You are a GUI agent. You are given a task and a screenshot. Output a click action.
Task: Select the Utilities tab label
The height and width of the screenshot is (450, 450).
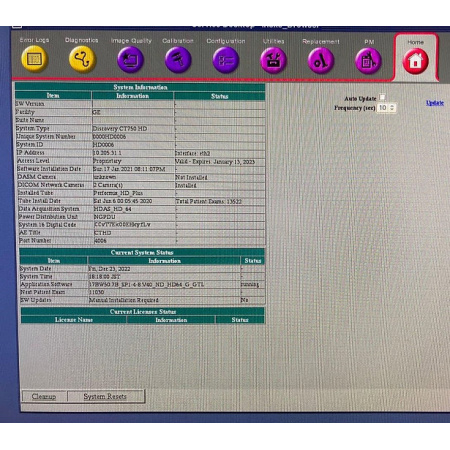(273, 41)
